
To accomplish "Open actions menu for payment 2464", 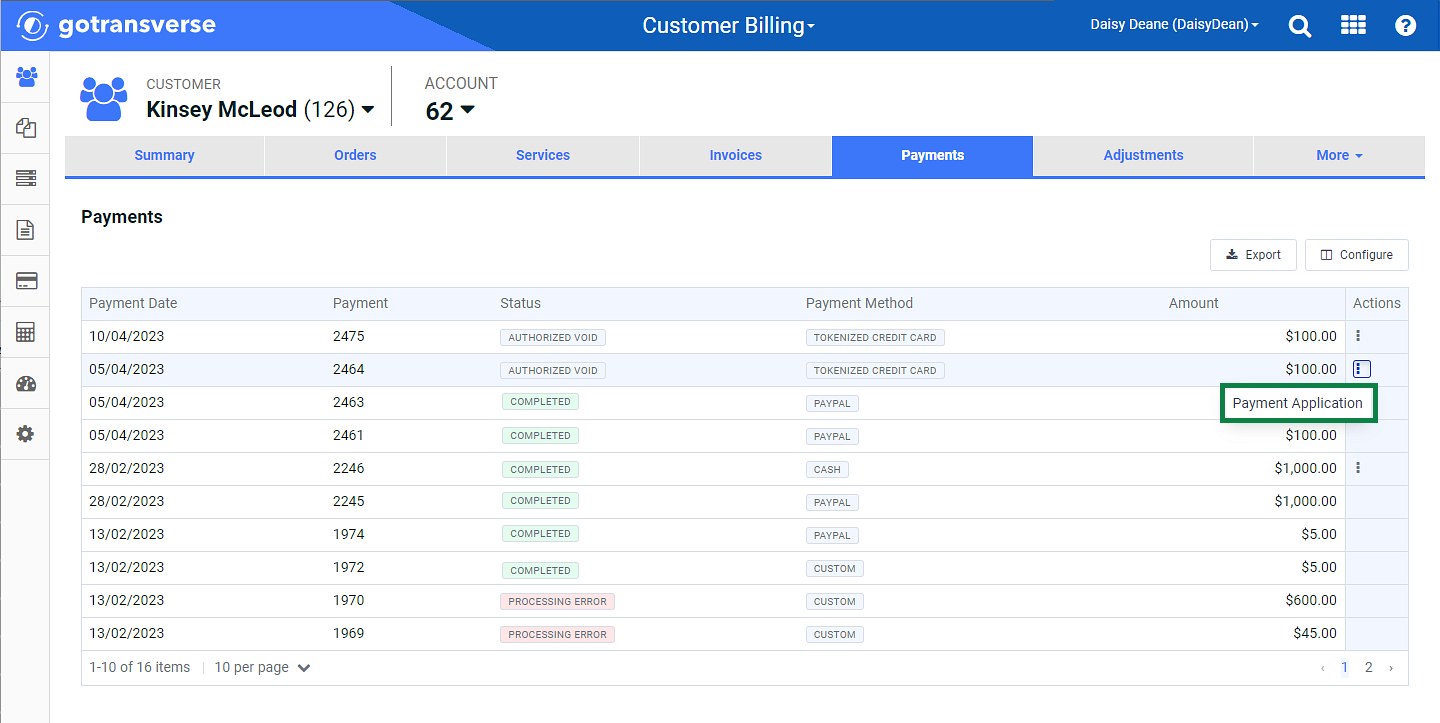I will tap(1361, 369).
